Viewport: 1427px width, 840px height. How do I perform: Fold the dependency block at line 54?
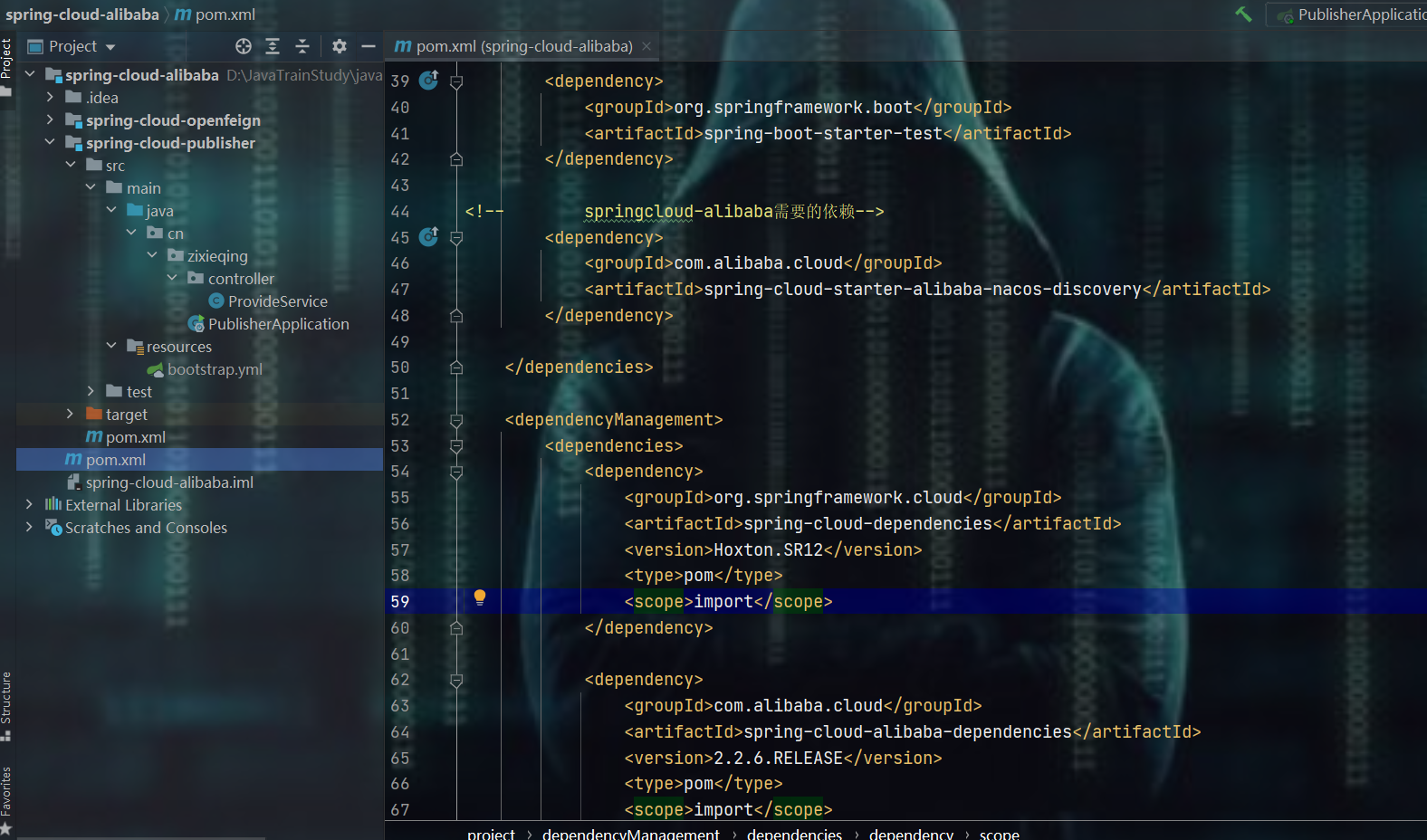[456, 472]
